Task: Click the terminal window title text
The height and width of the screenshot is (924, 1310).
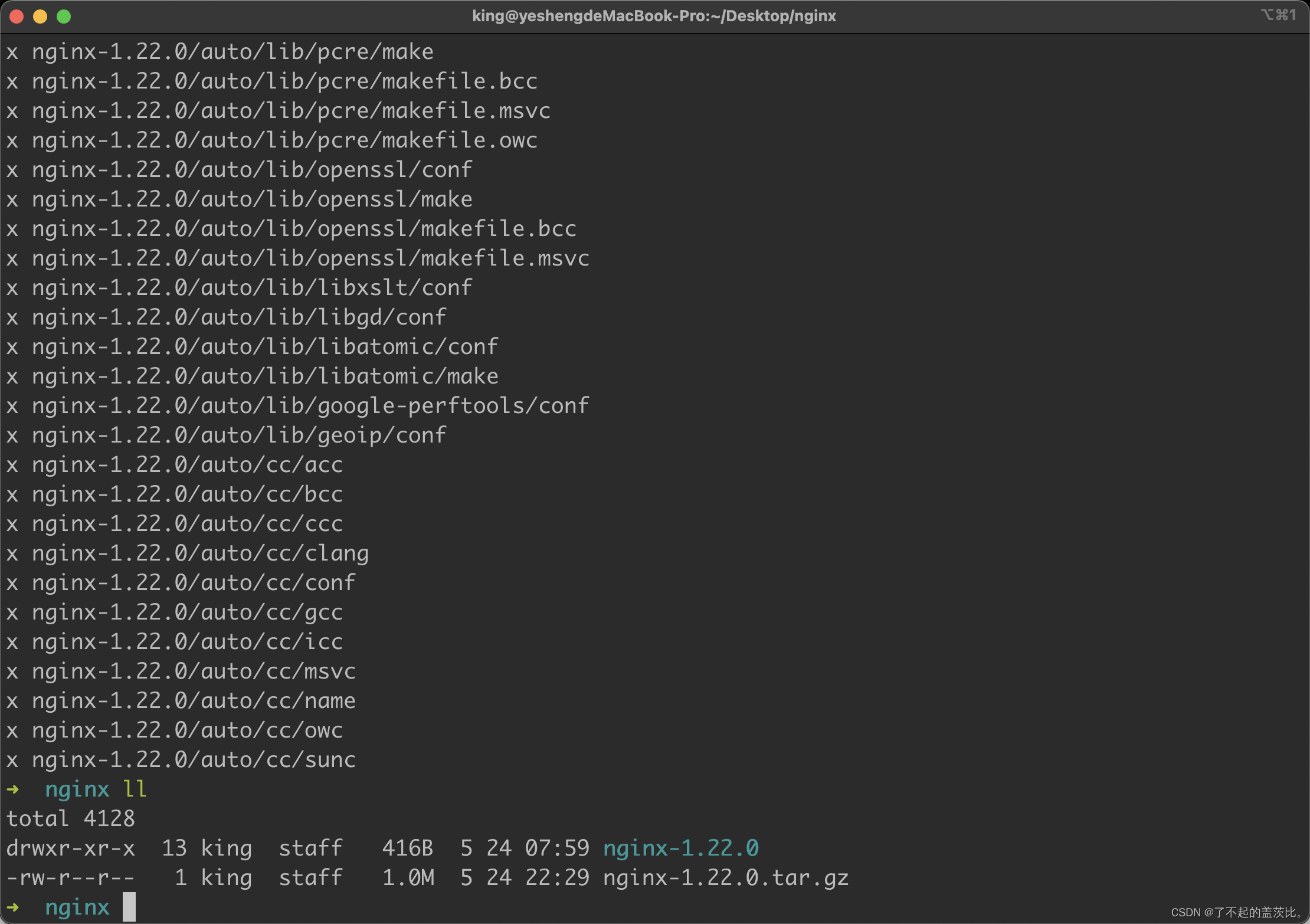Action: 654,16
